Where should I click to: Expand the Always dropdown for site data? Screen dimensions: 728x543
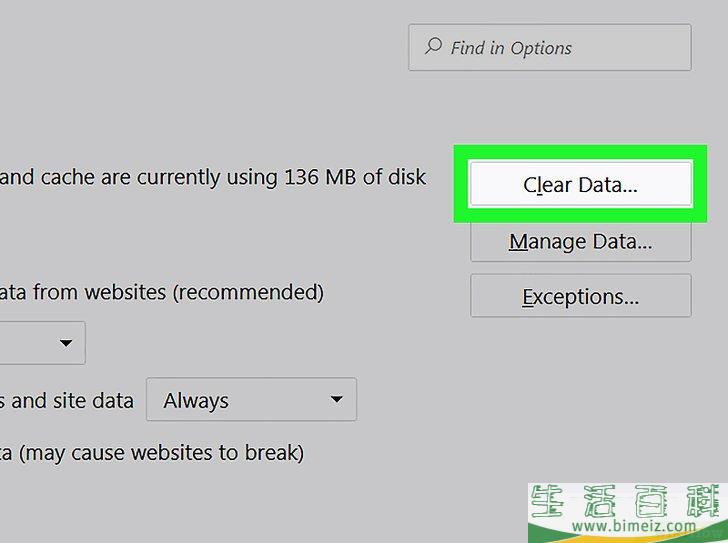click(251, 399)
